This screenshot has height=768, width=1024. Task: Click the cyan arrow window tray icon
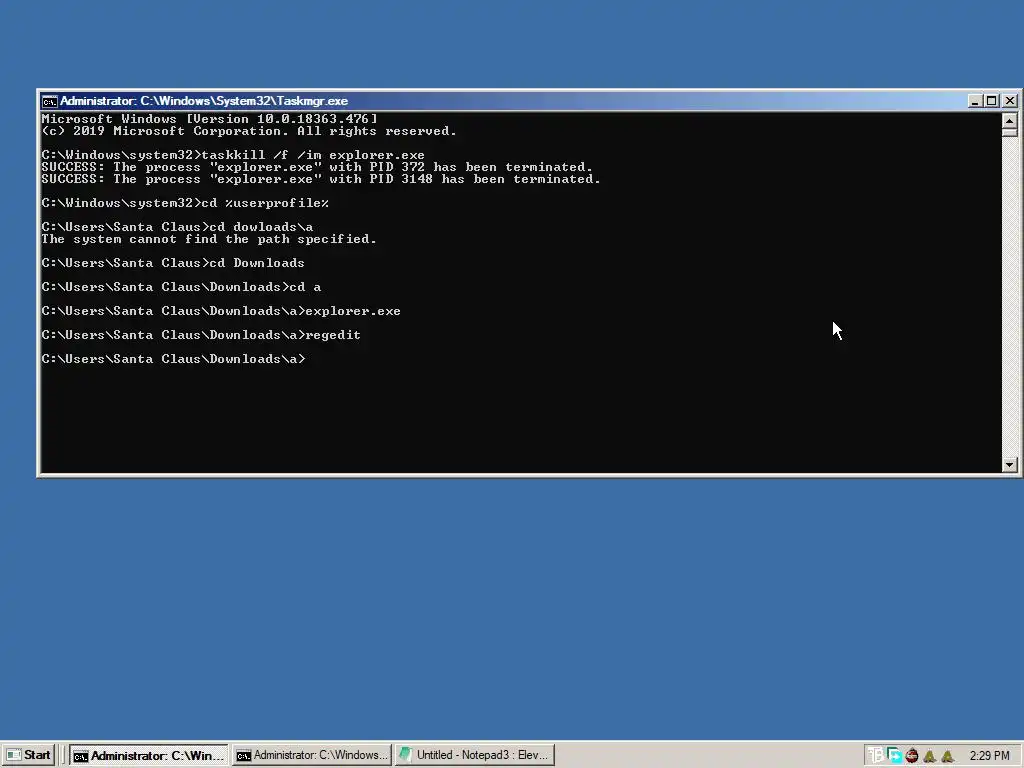[x=894, y=756]
